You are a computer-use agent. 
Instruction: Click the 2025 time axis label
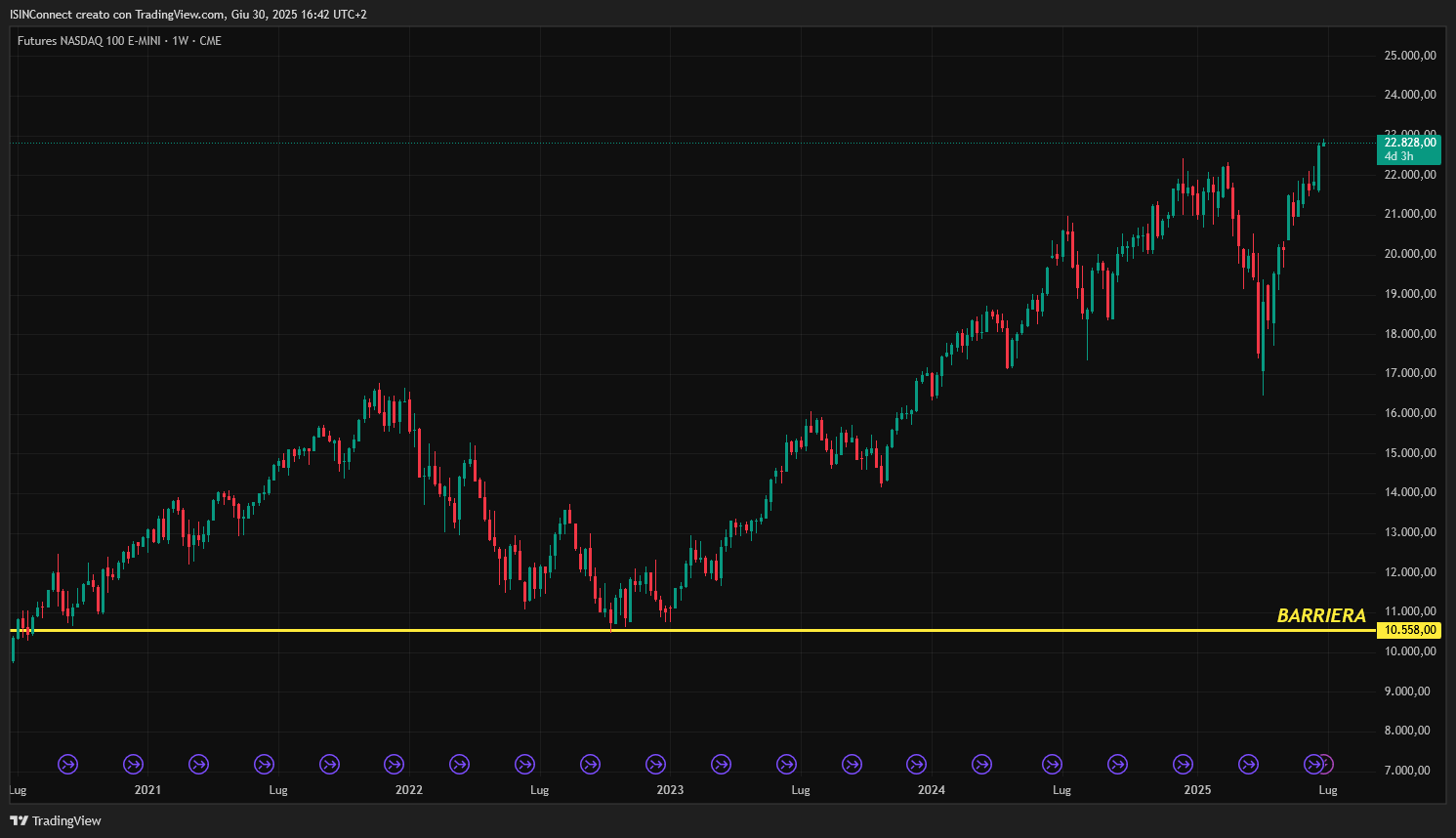(x=1197, y=790)
